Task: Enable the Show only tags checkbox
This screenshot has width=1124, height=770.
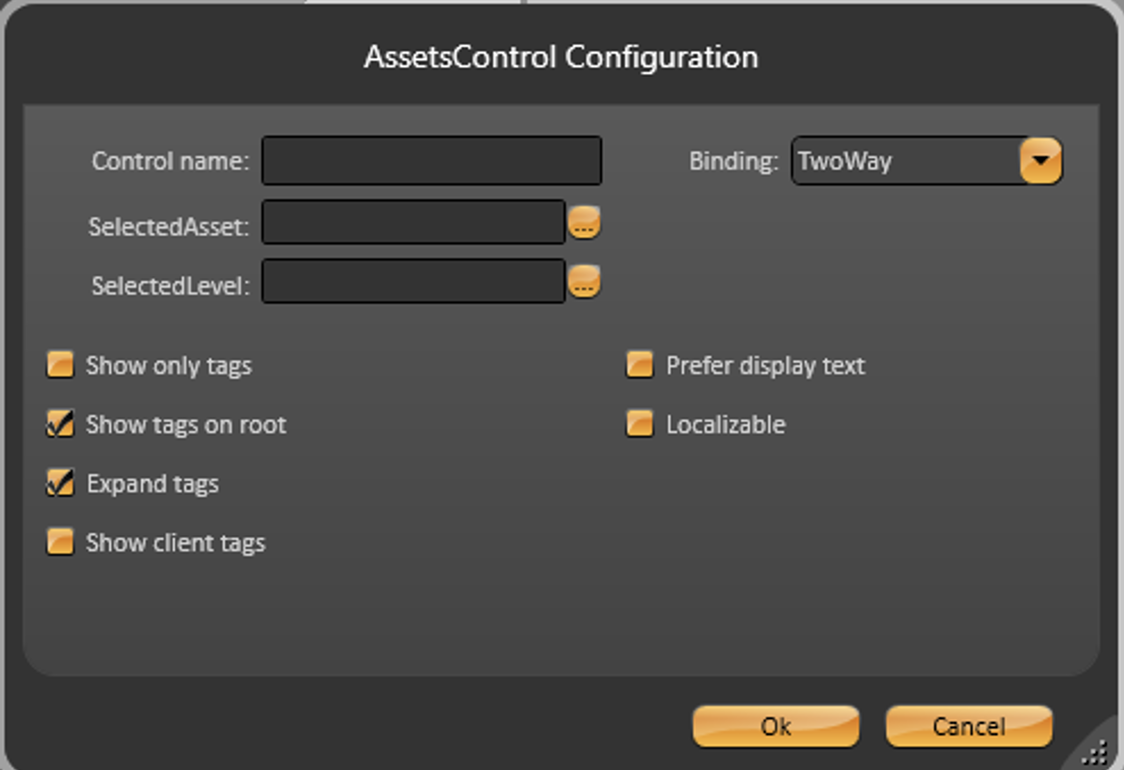Action: pyautogui.click(x=60, y=365)
